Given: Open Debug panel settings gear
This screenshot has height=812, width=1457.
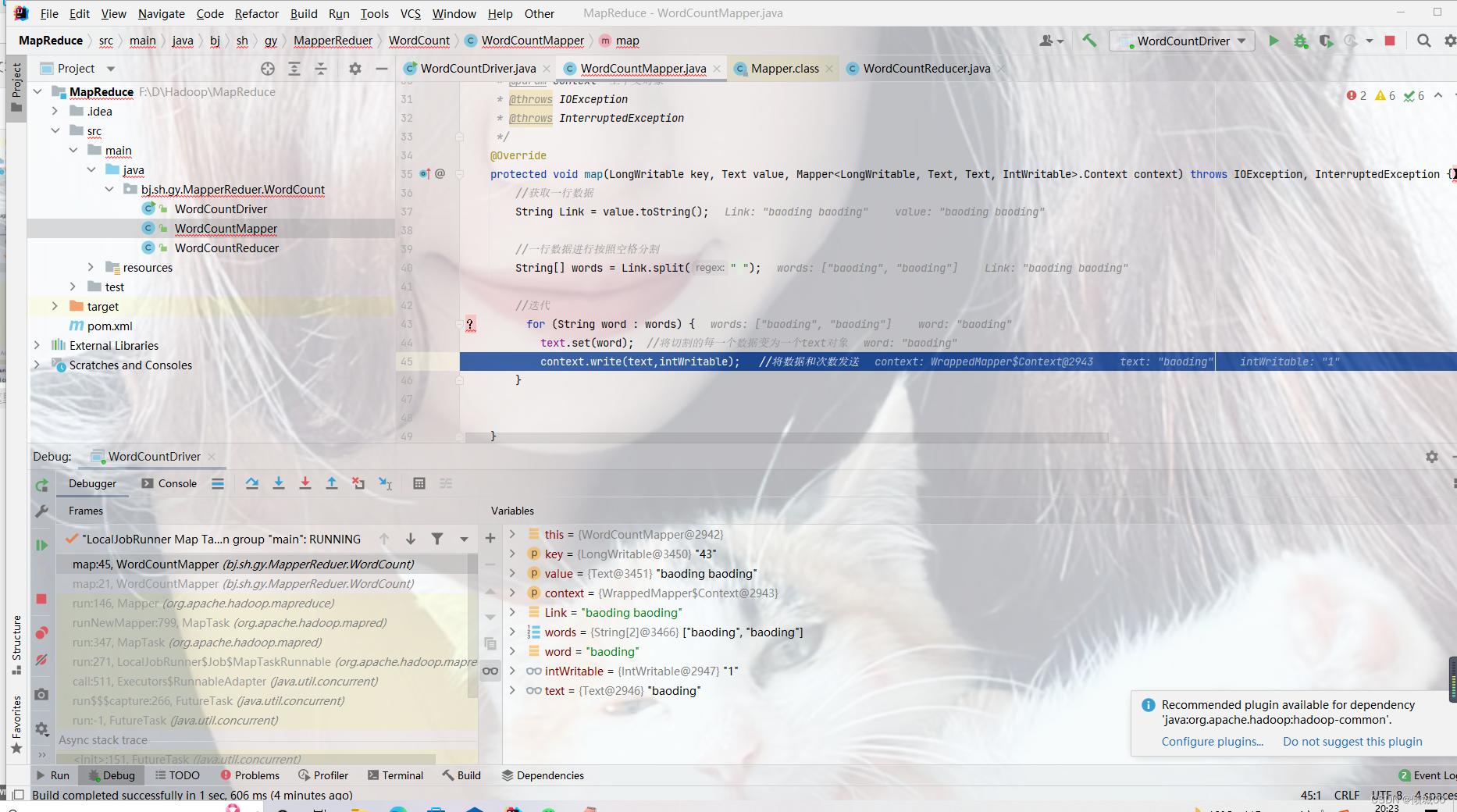Looking at the screenshot, I should pos(1431,457).
